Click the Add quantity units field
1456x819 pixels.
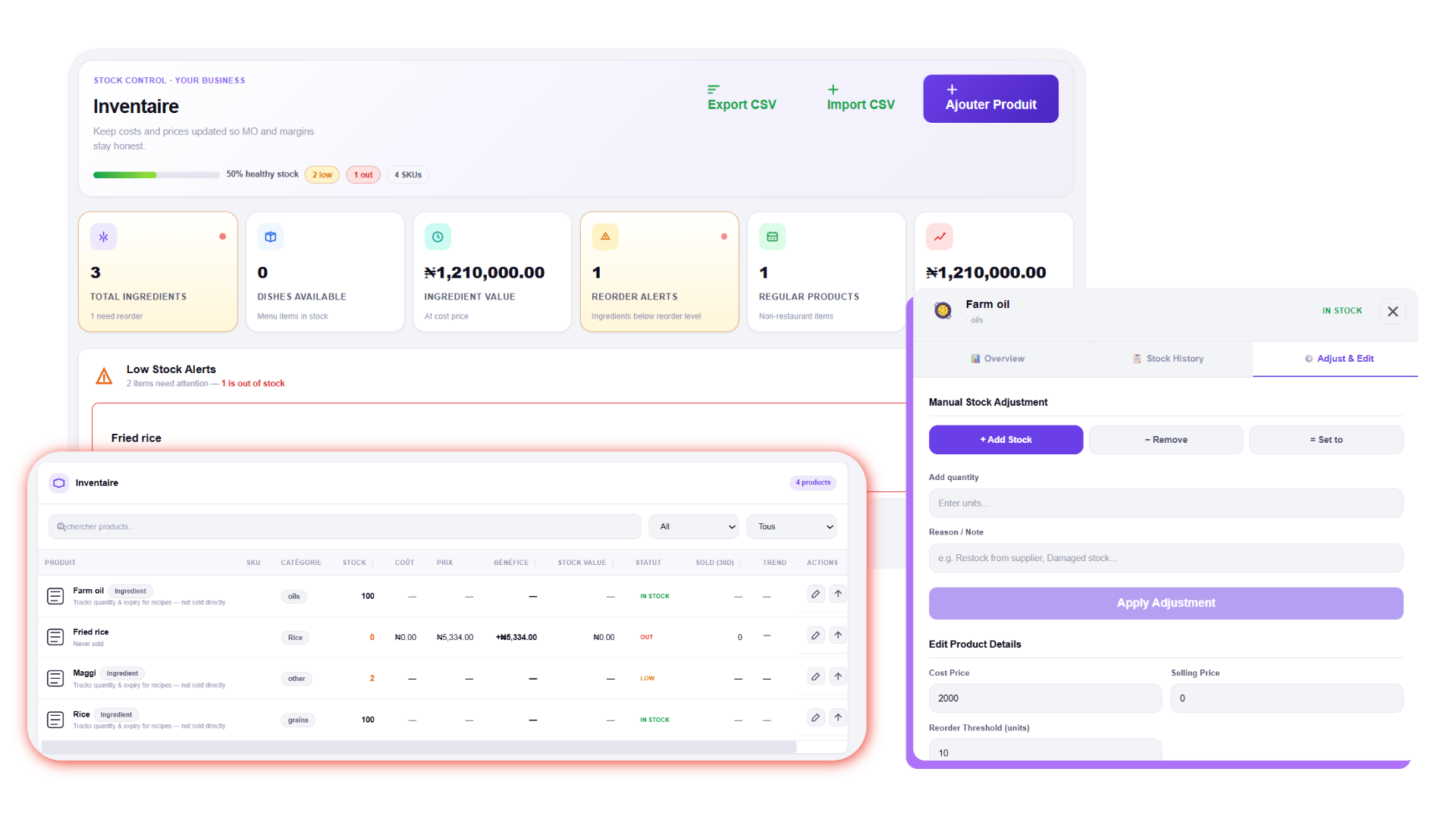[x=1166, y=504]
